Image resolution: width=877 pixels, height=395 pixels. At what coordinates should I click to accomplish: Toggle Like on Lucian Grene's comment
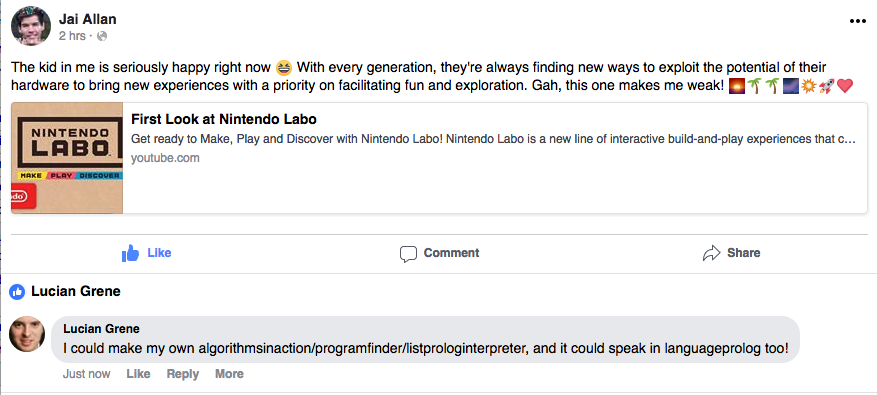point(138,374)
